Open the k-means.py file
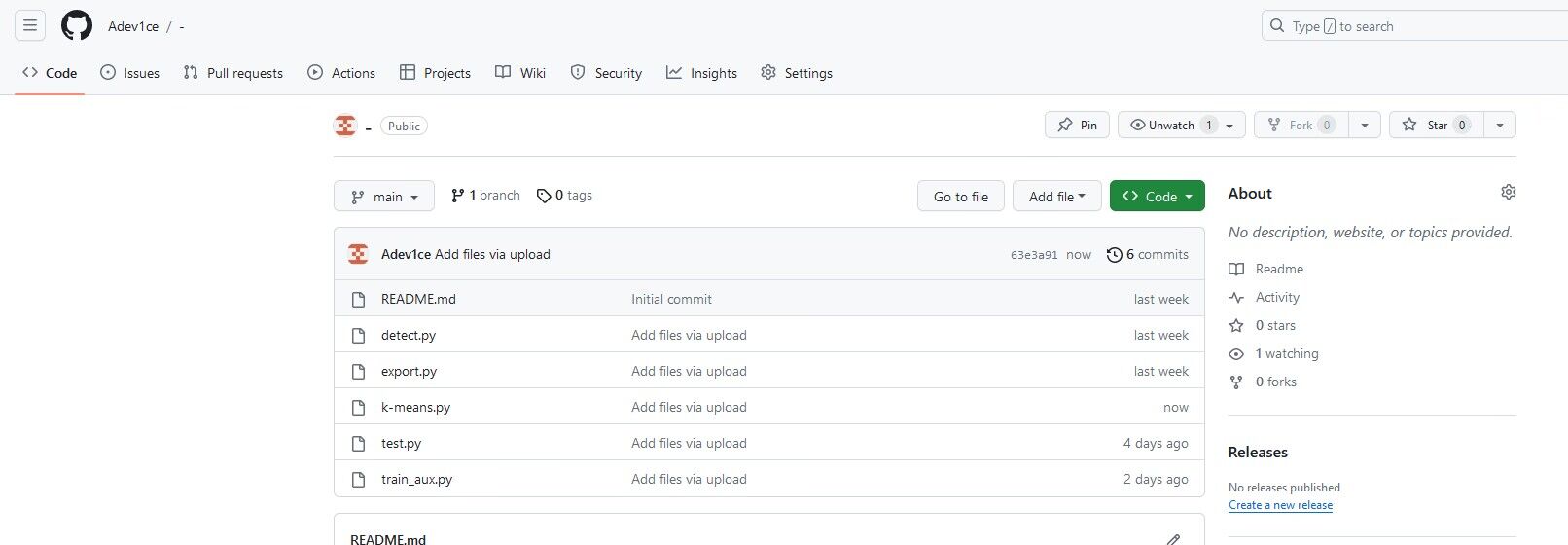 (x=415, y=408)
